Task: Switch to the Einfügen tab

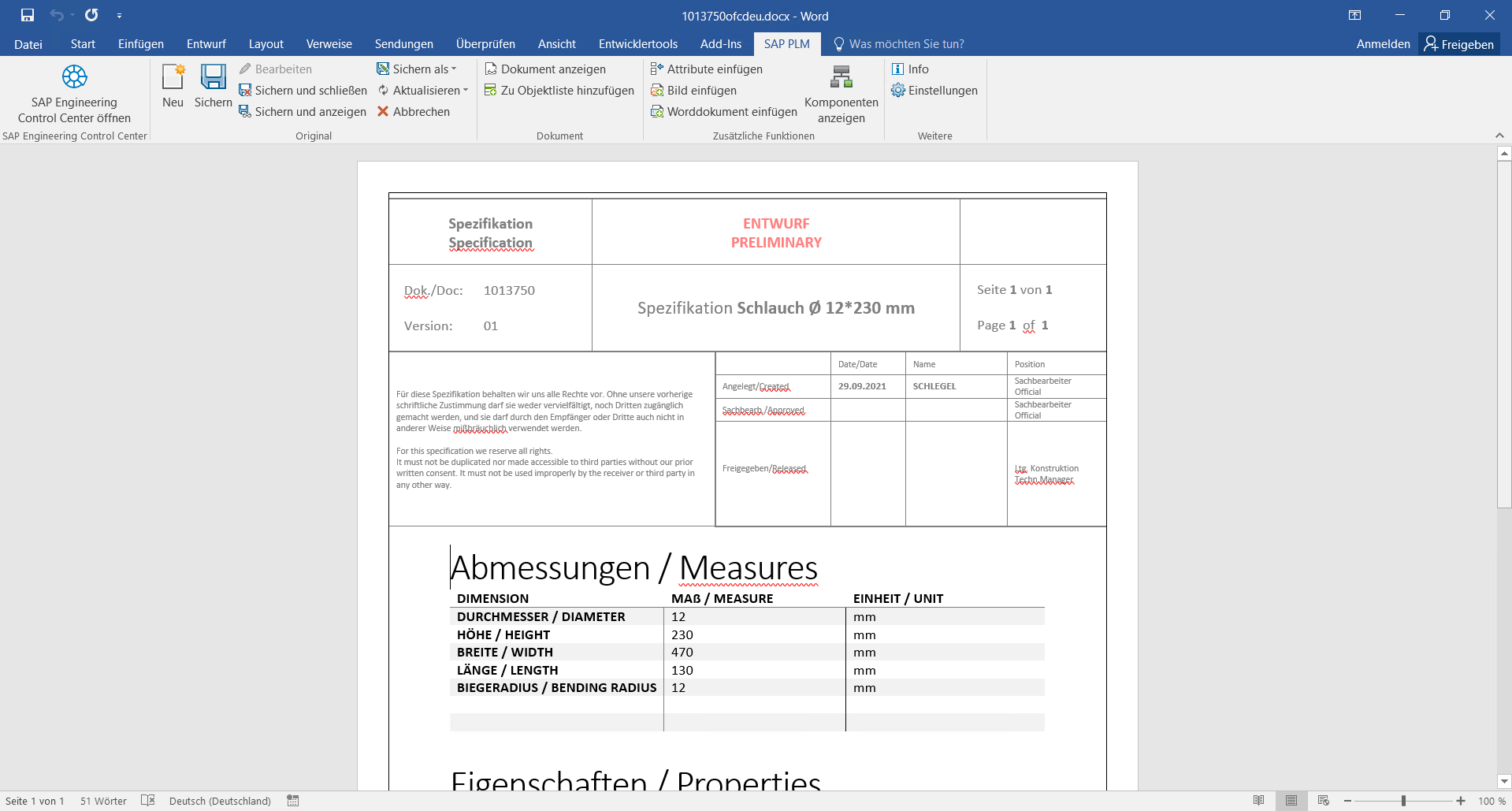Action: tap(141, 44)
